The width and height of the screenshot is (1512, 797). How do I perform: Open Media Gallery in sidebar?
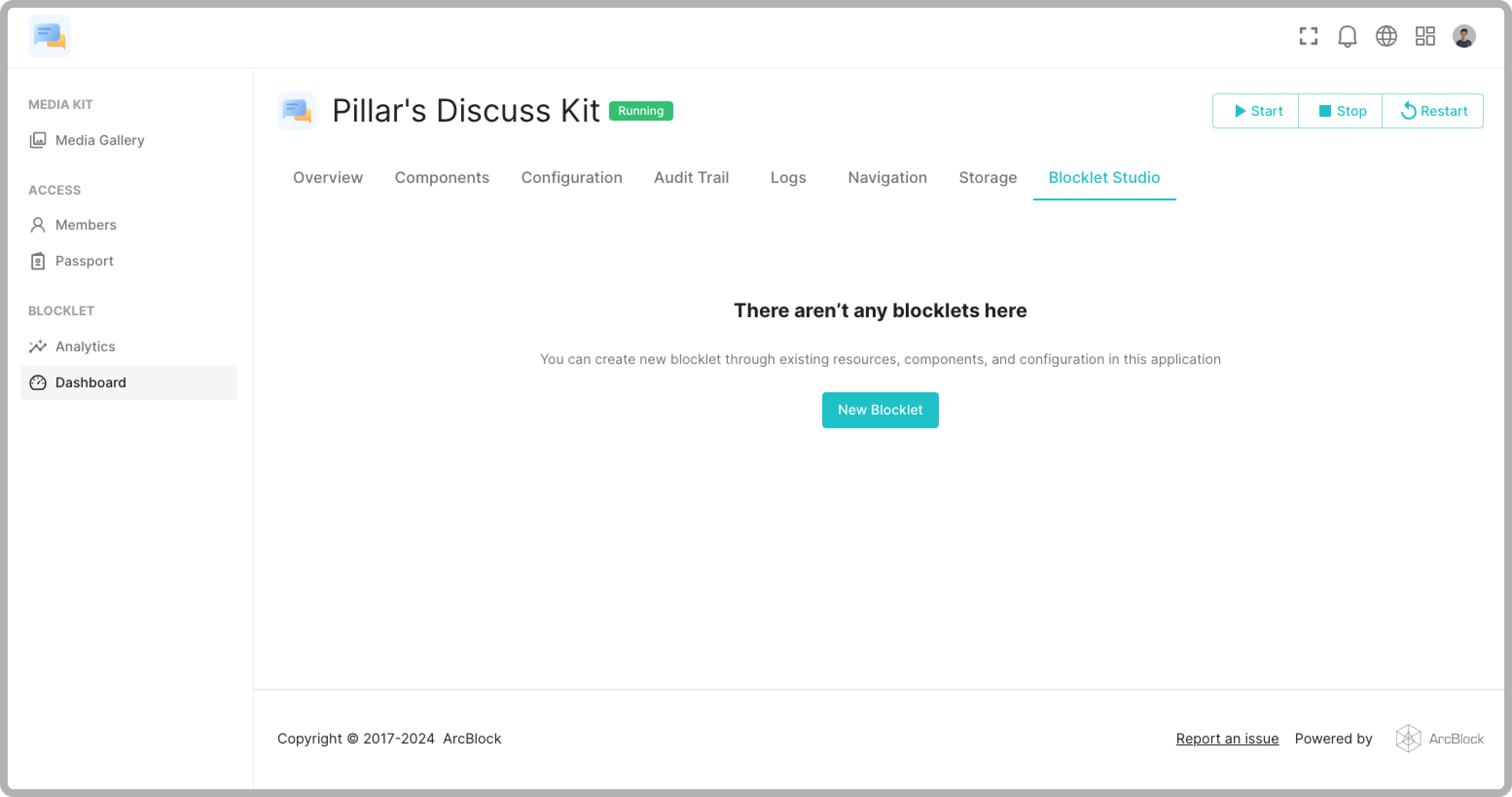point(100,140)
